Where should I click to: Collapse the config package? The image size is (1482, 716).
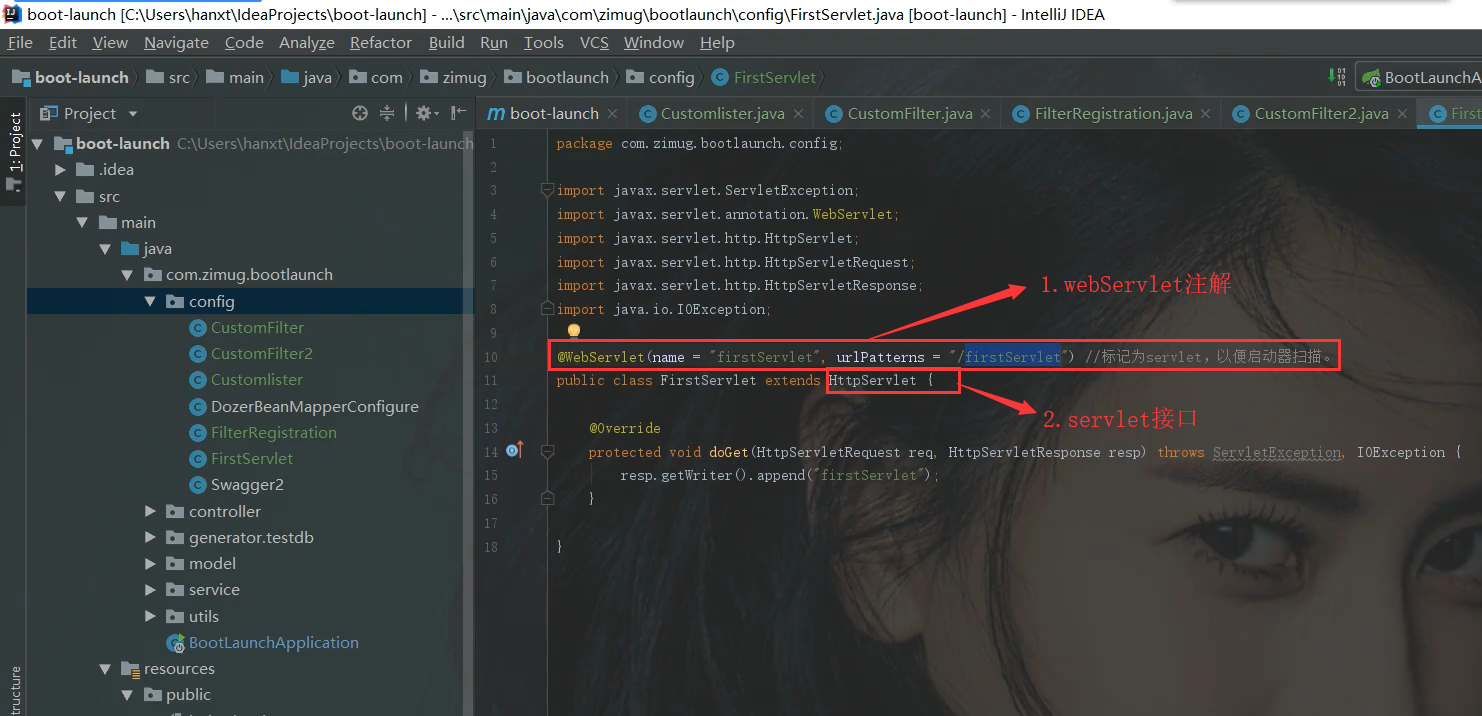click(150, 302)
